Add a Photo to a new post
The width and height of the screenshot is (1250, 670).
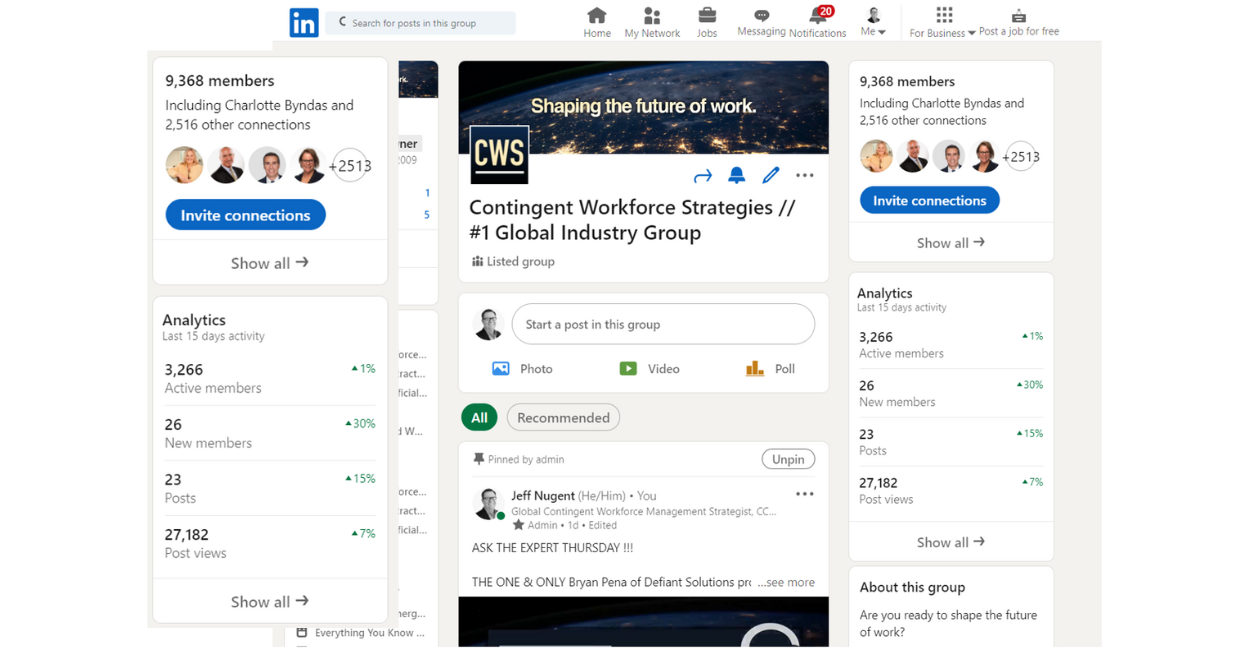522,369
